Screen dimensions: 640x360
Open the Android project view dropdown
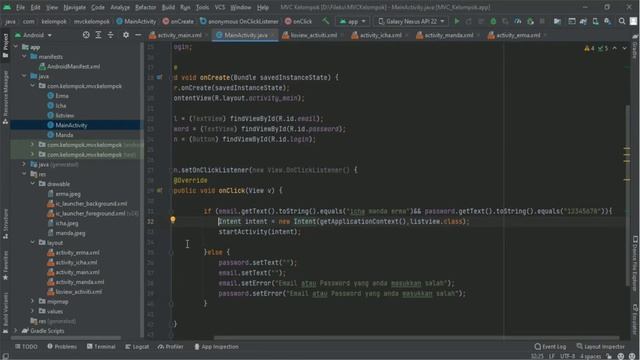pos(33,35)
